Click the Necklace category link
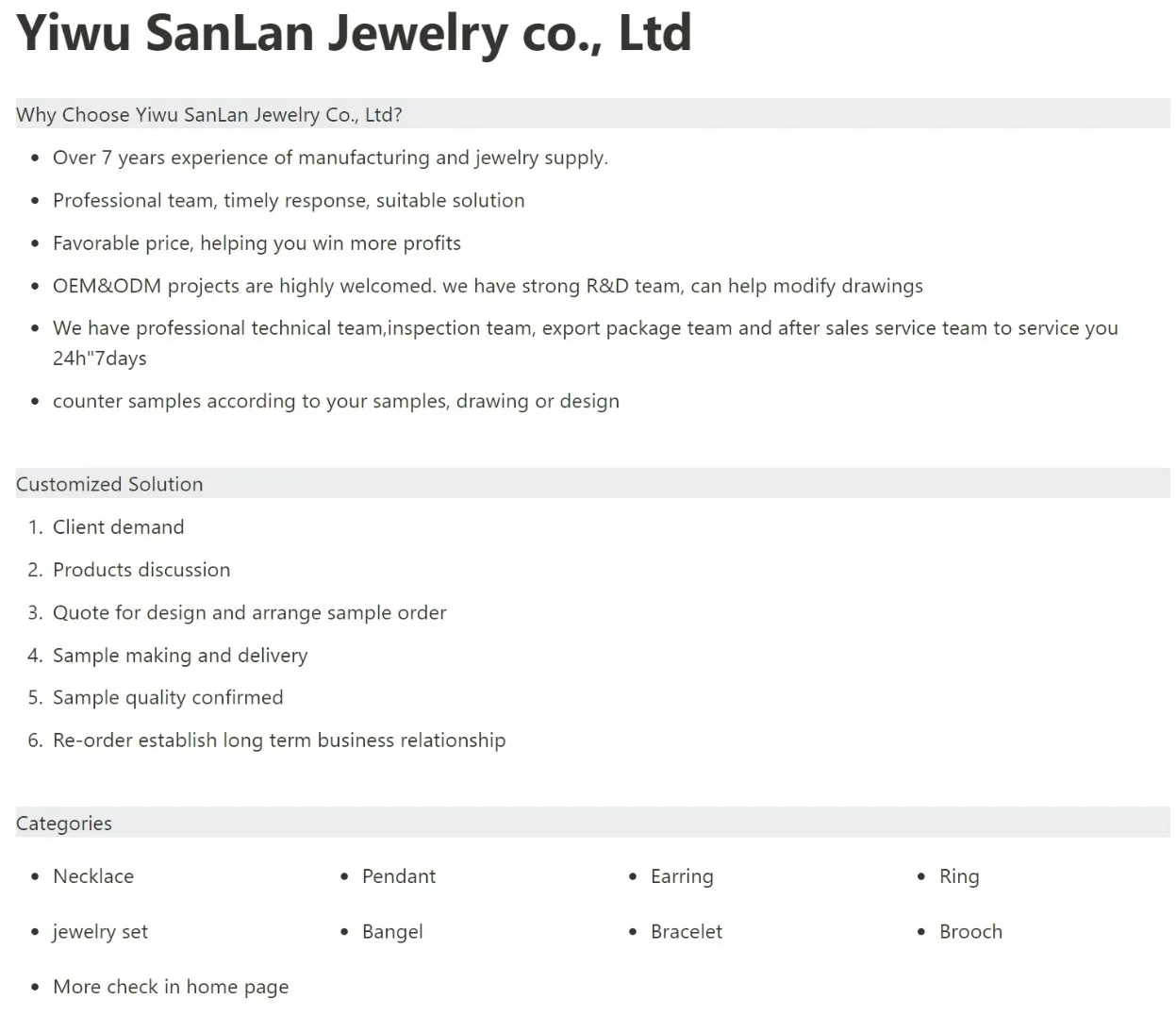The height and width of the screenshot is (1016, 1176). (x=93, y=876)
